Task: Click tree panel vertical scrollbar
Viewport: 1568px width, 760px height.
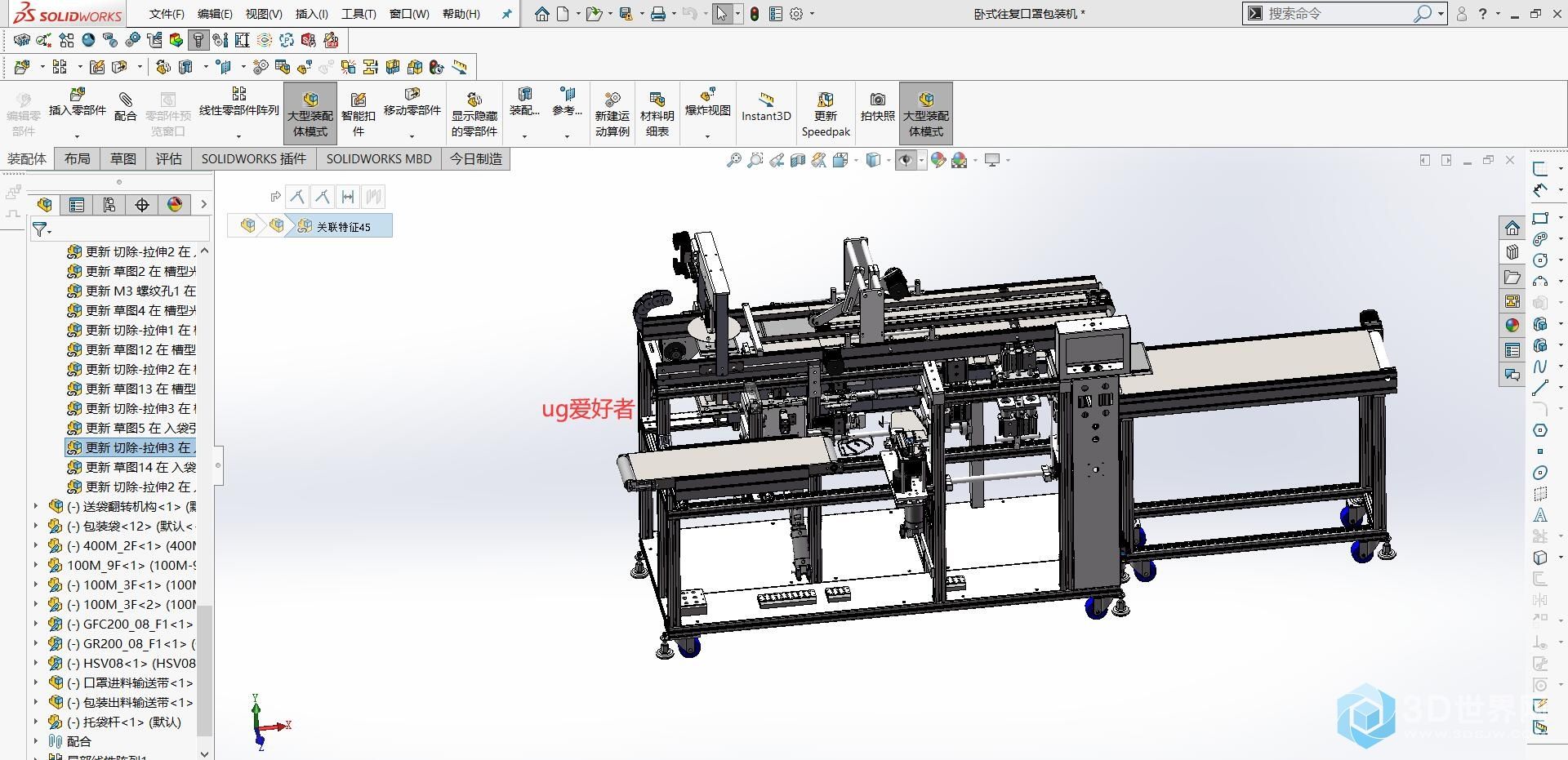Action: 204,669
